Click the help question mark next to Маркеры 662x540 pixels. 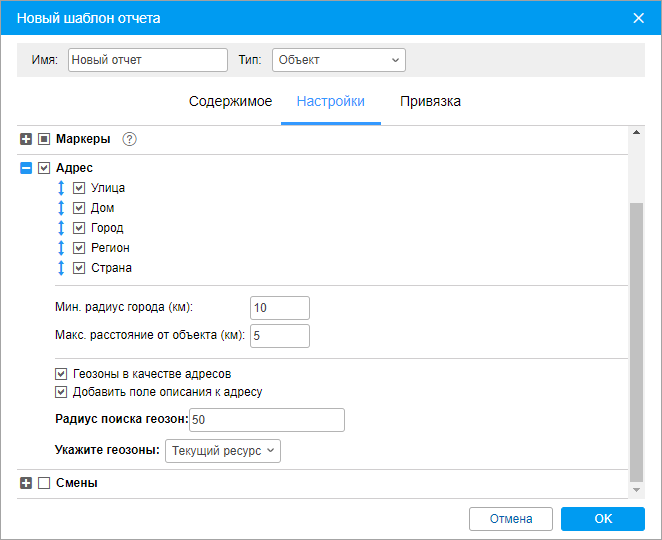coord(129,140)
